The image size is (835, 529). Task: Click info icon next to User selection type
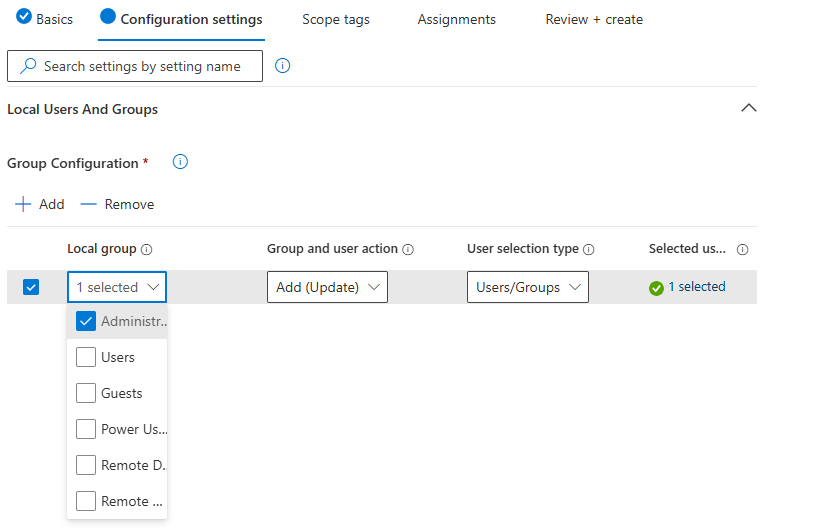[589, 250]
